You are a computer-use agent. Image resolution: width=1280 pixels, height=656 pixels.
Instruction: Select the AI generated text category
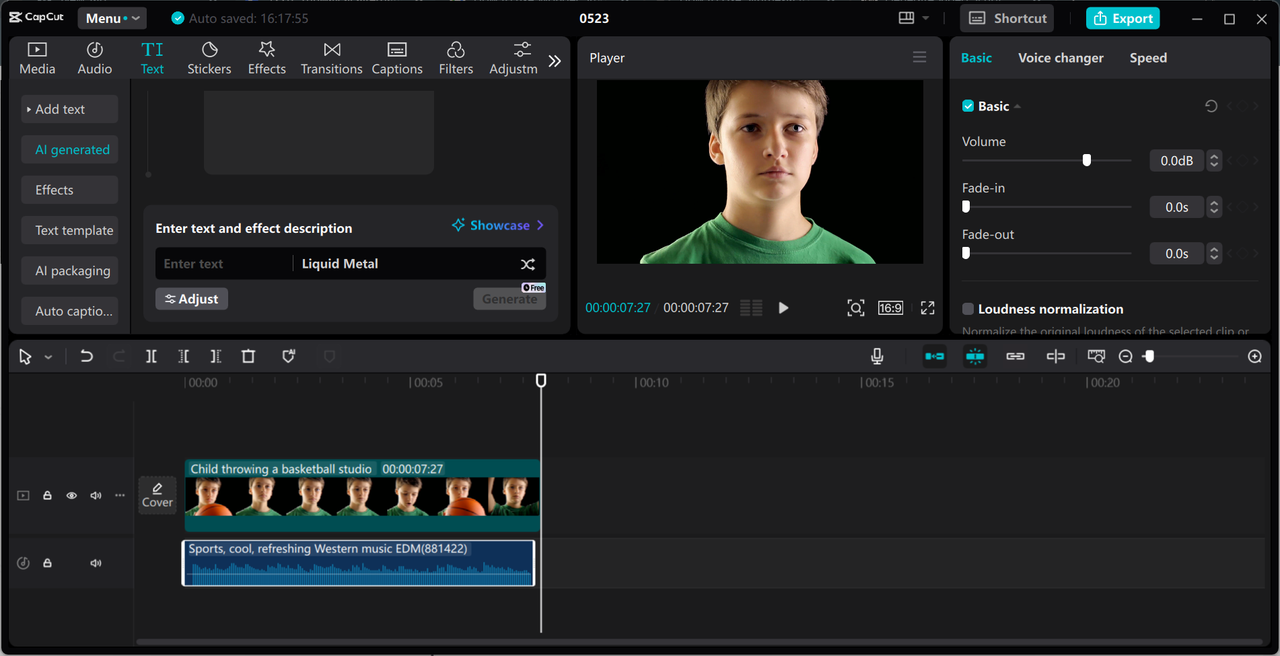pos(69,150)
